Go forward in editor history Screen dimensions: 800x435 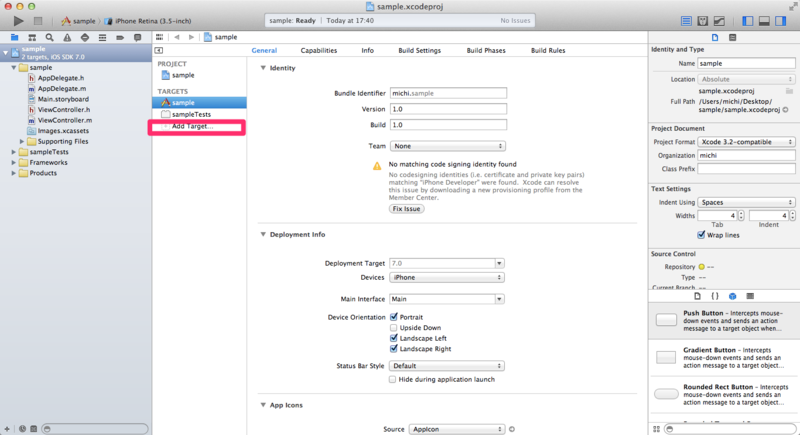point(191,37)
